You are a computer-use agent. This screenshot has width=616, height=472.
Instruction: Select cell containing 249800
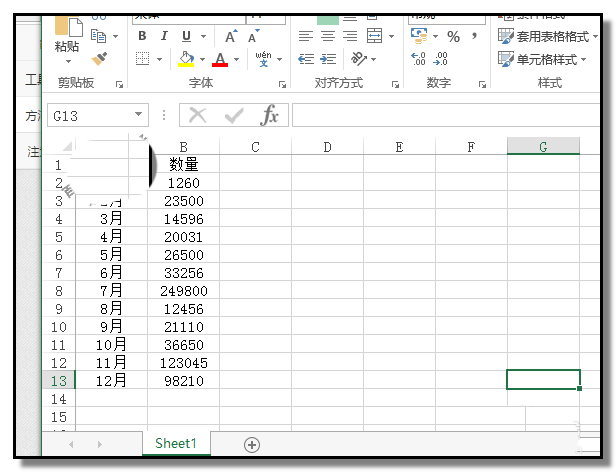tap(184, 290)
